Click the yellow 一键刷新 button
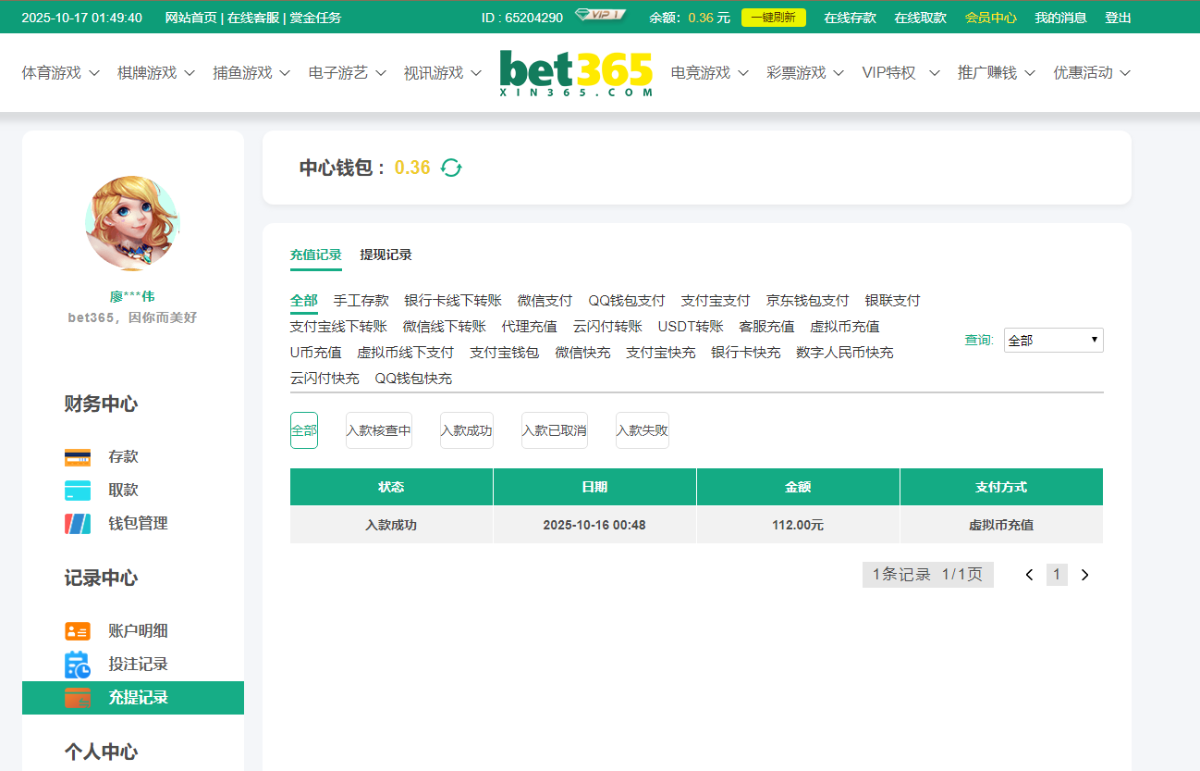Screen dimensions: 1200x771 773,17
